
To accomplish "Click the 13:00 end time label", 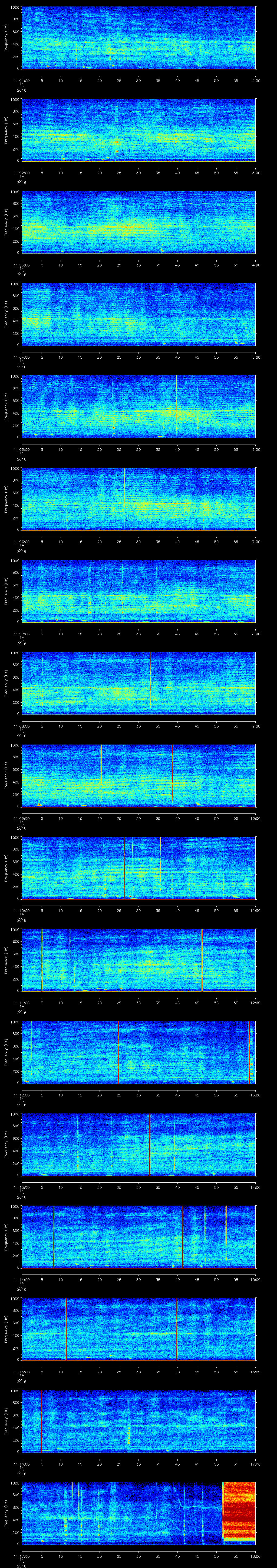I will 256,1095.
